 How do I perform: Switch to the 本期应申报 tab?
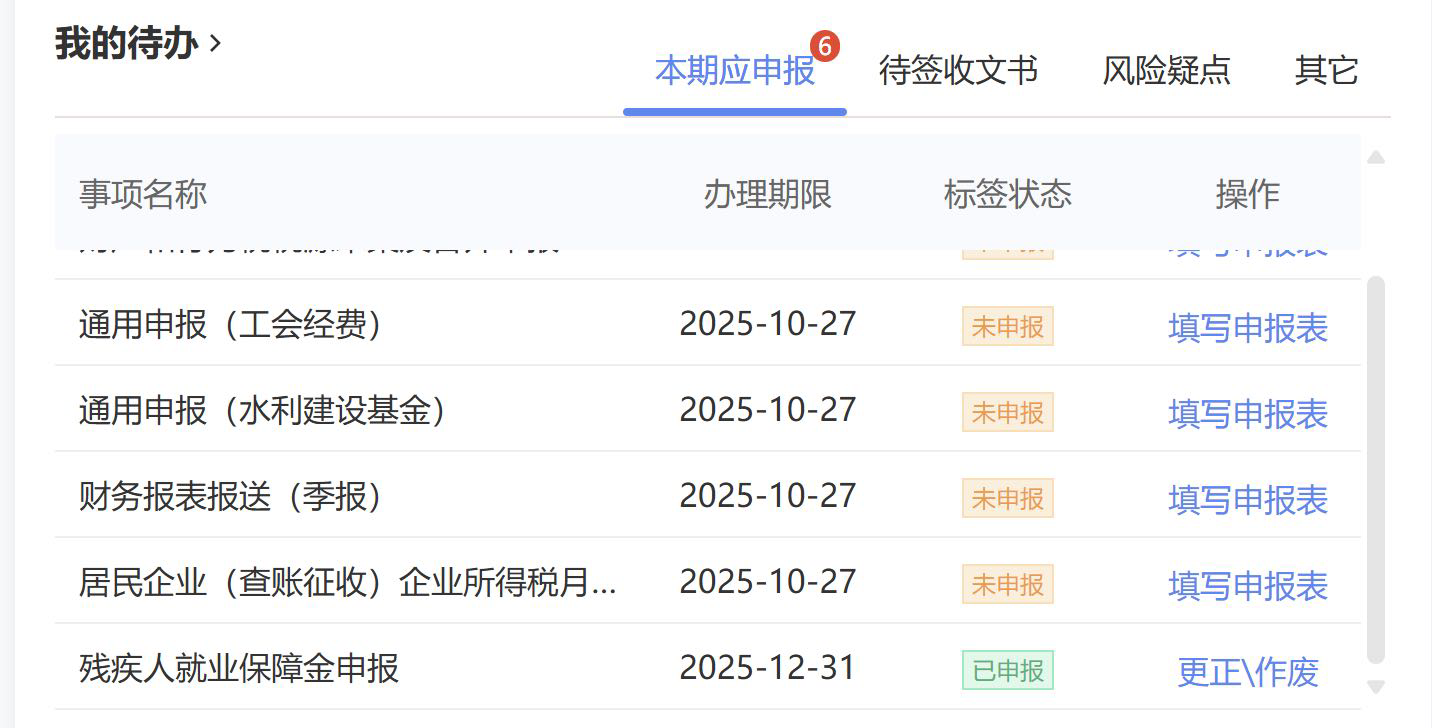click(734, 71)
